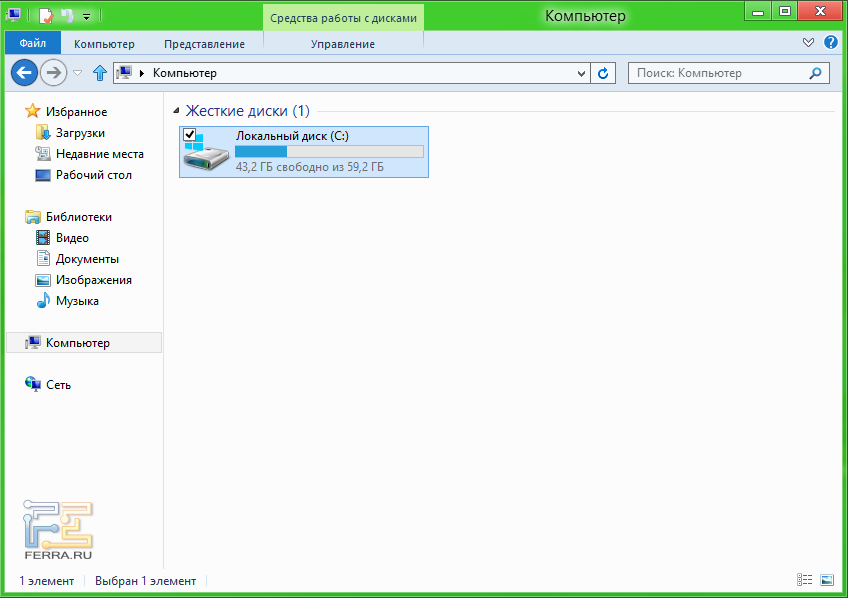Click the Загрузки folder icon

pos(43,132)
